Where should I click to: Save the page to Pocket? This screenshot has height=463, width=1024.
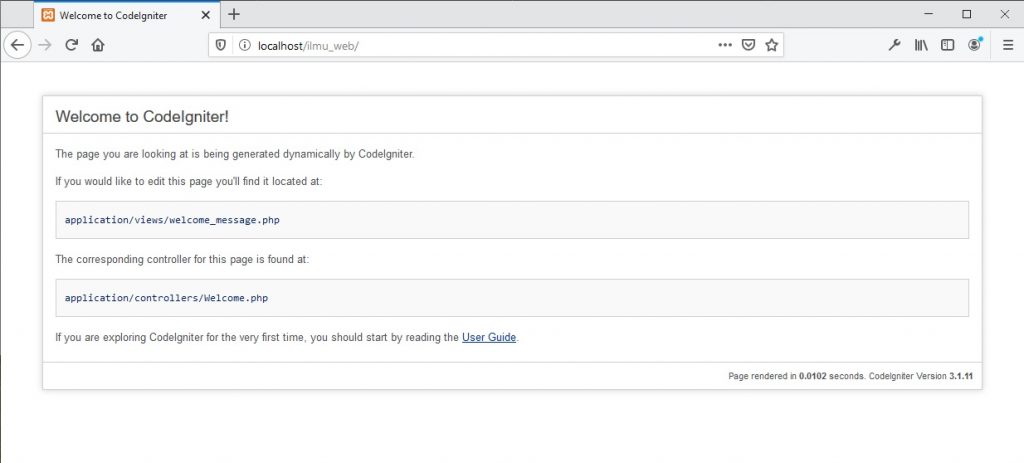click(748, 45)
